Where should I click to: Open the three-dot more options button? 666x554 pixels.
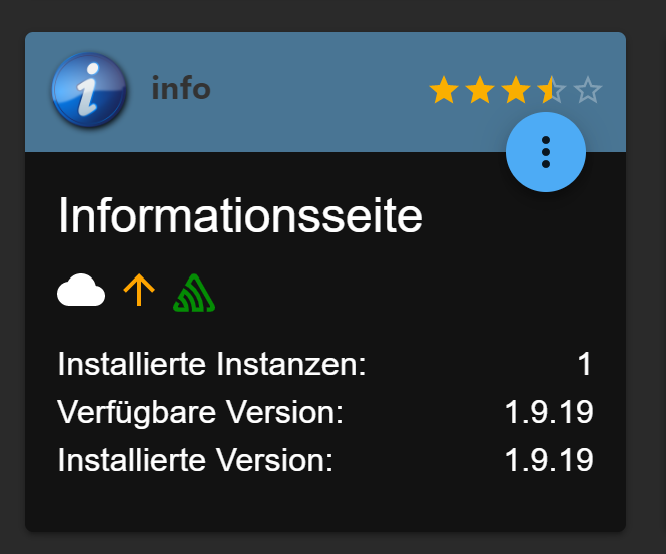[x=545, y=151]
